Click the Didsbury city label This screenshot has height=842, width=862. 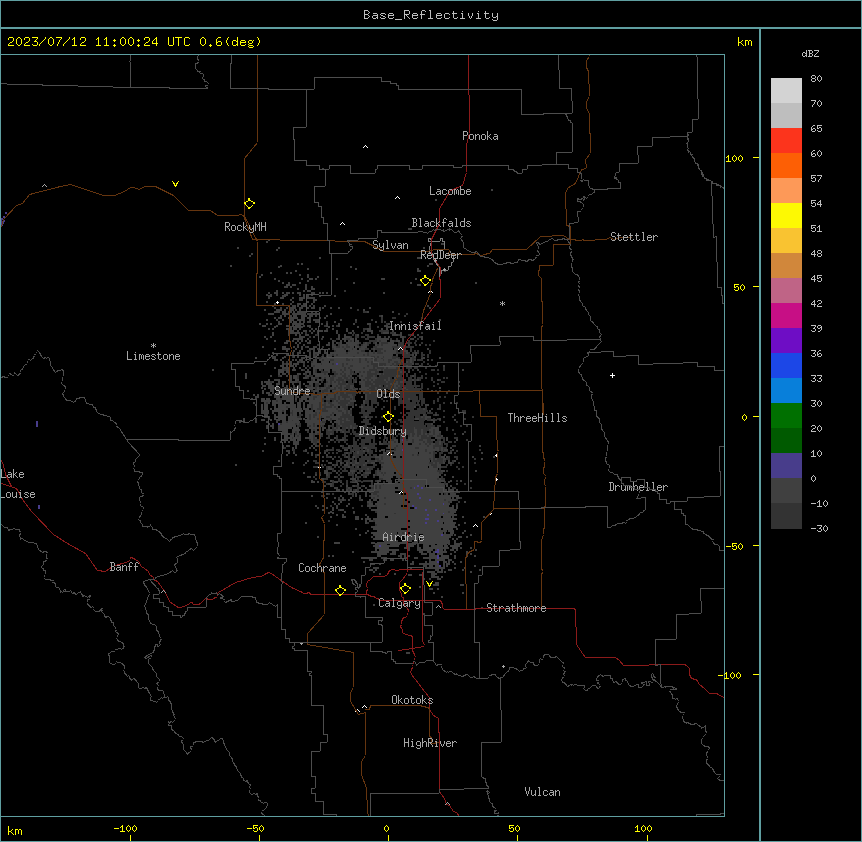coord(383,431)
